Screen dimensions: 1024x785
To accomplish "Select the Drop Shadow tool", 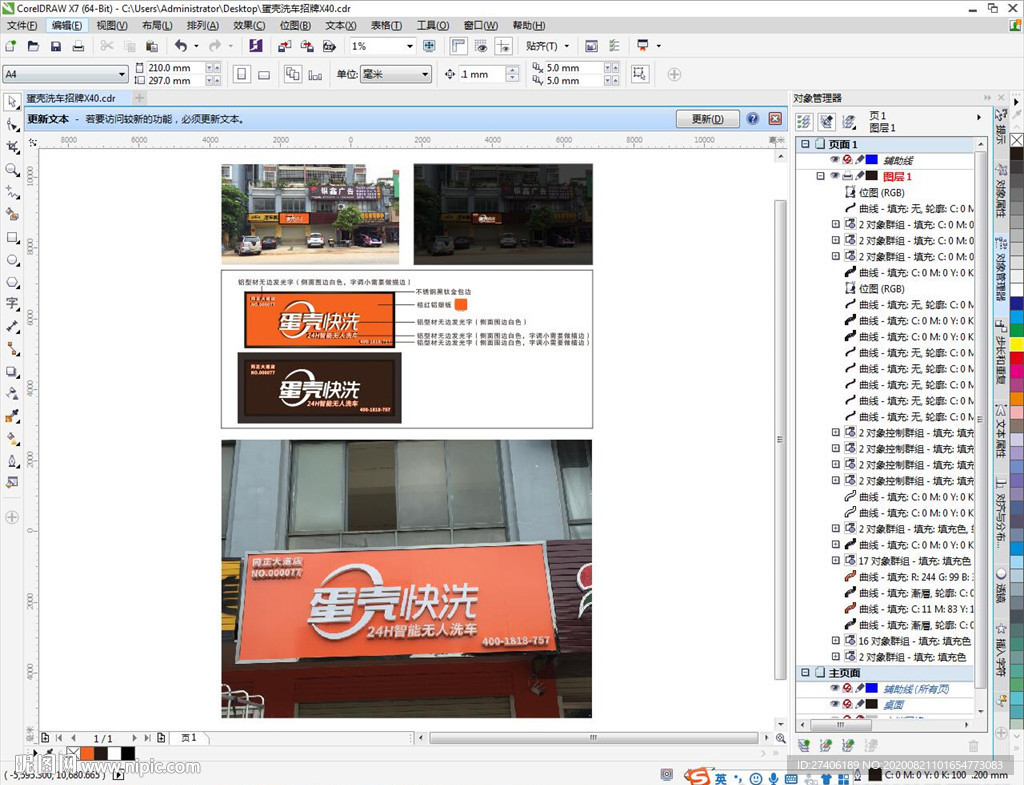I will click(12, 372).
